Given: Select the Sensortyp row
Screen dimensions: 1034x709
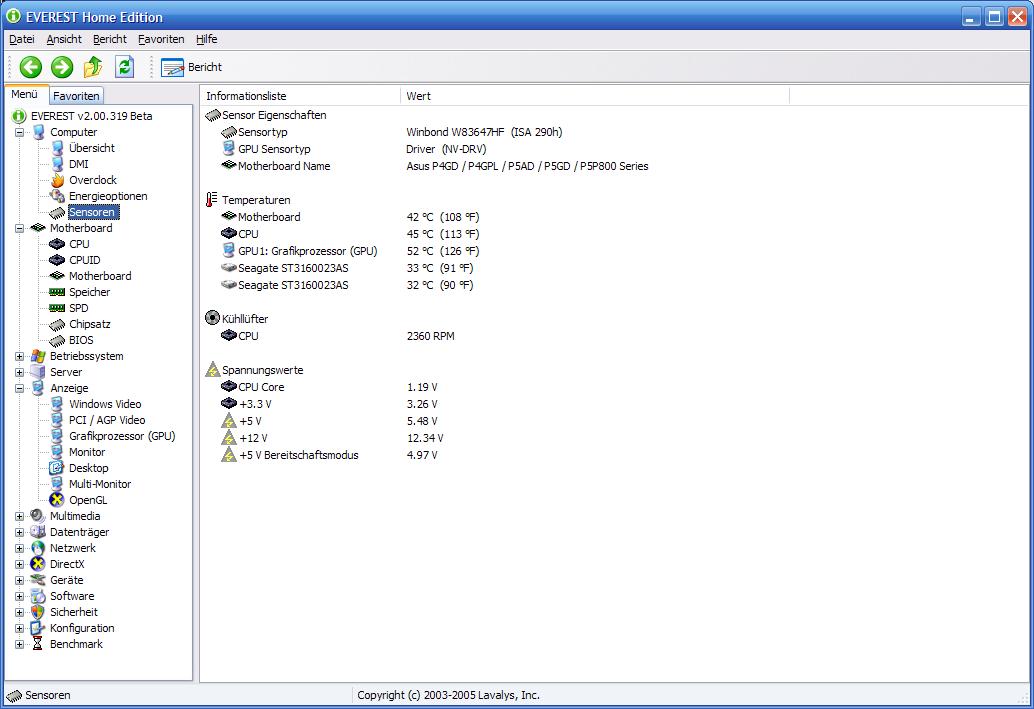Looking at the screenshot, I should click(x=262, y=132).
